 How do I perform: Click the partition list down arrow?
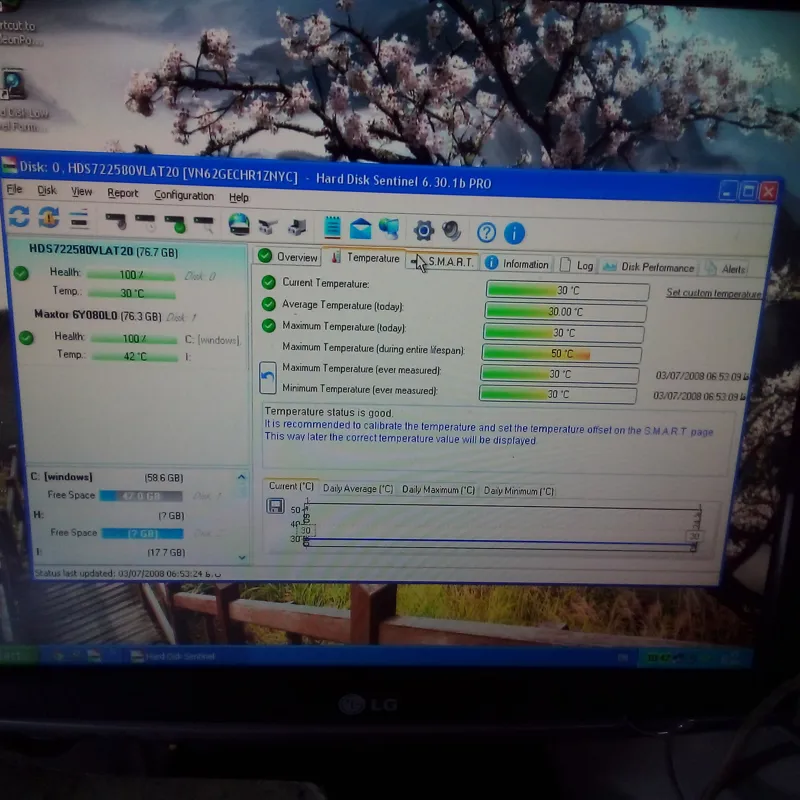click(x=242, y=557)
